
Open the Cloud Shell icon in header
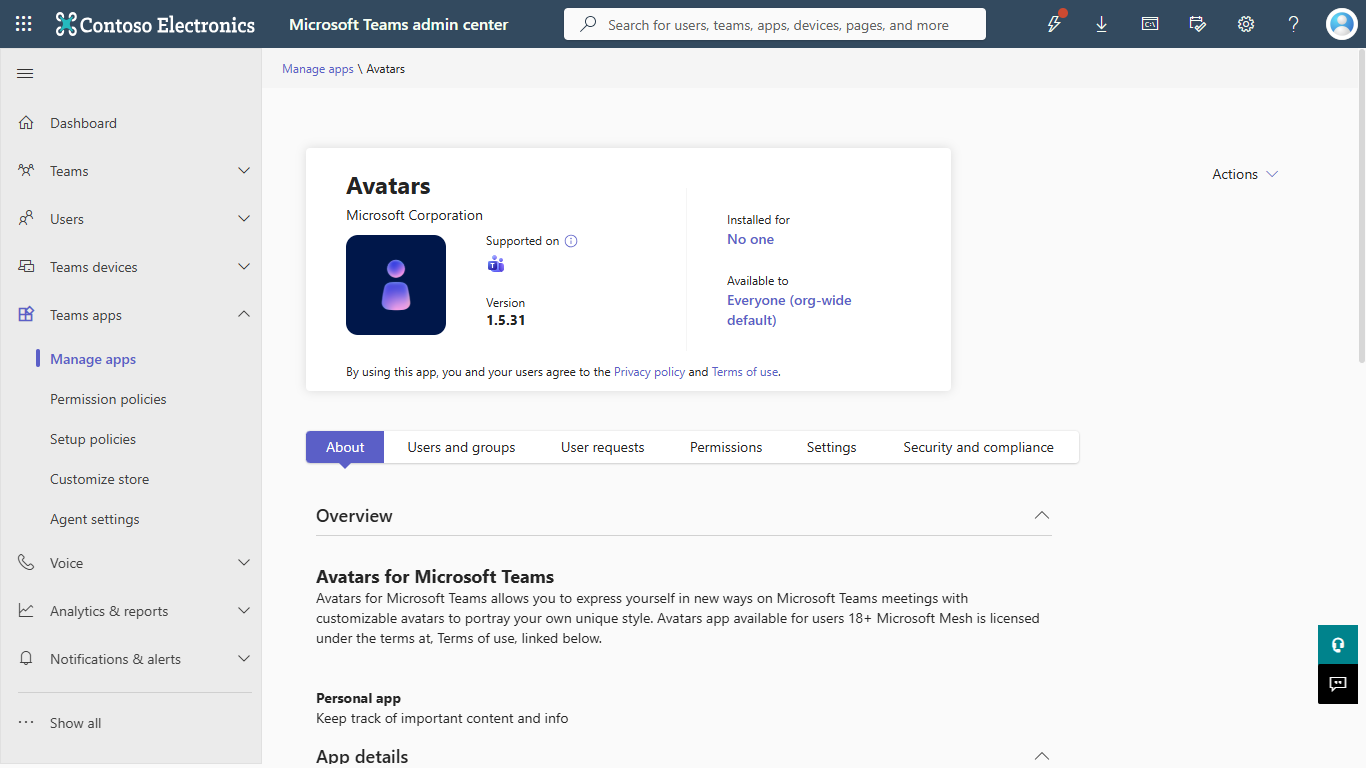1150,24
